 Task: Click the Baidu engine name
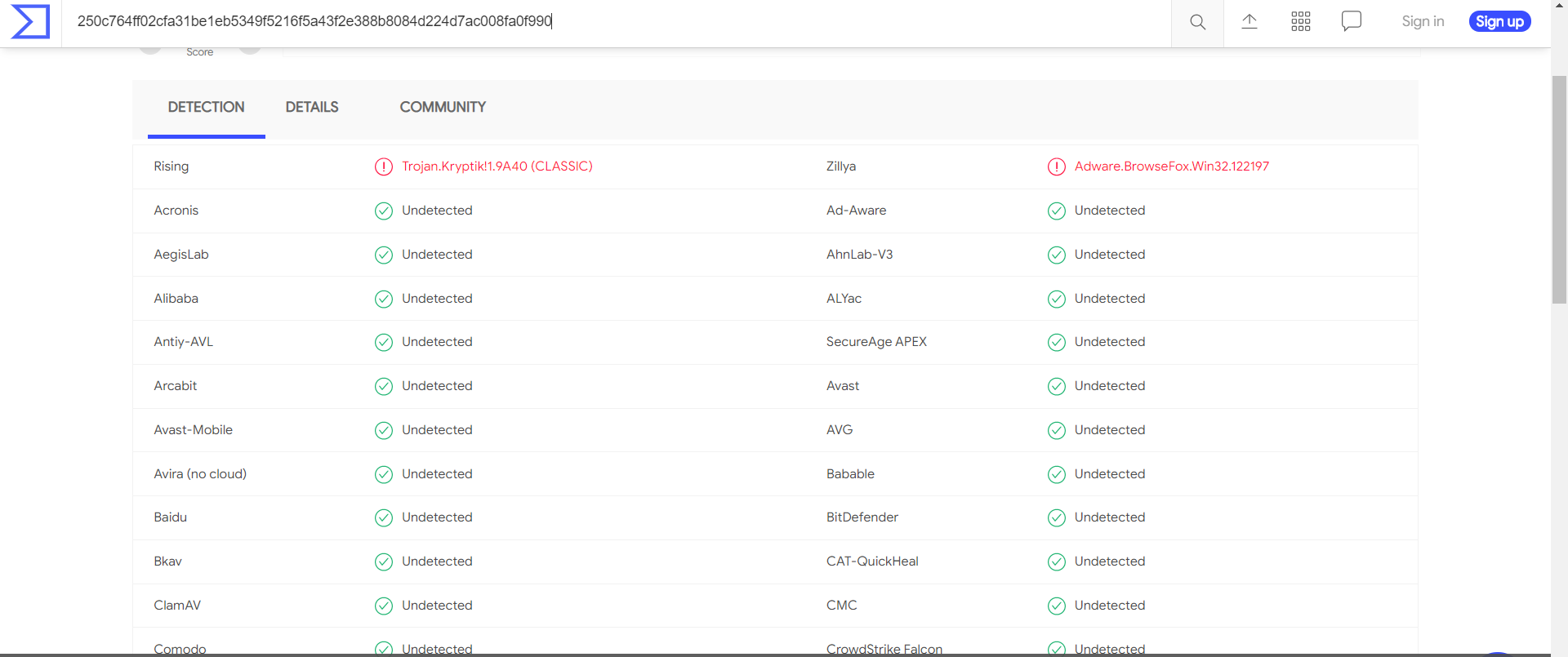pyautogui.click(x=171, y=517)
